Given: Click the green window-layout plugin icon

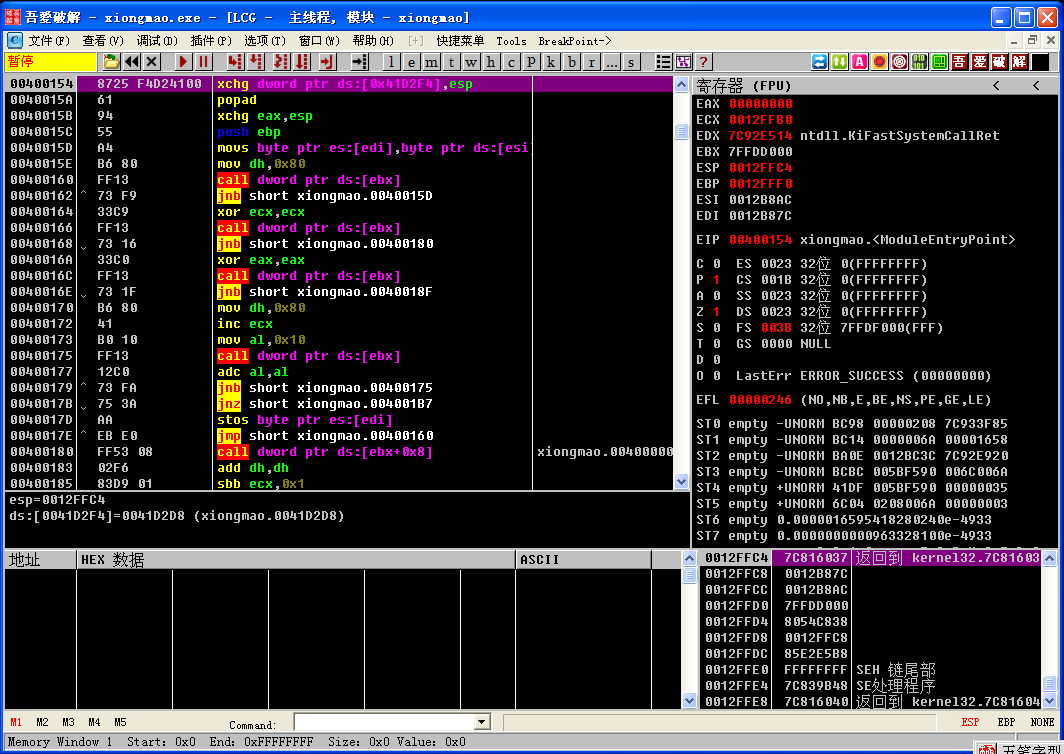Looking at the screenshot, I should [940, 62].
